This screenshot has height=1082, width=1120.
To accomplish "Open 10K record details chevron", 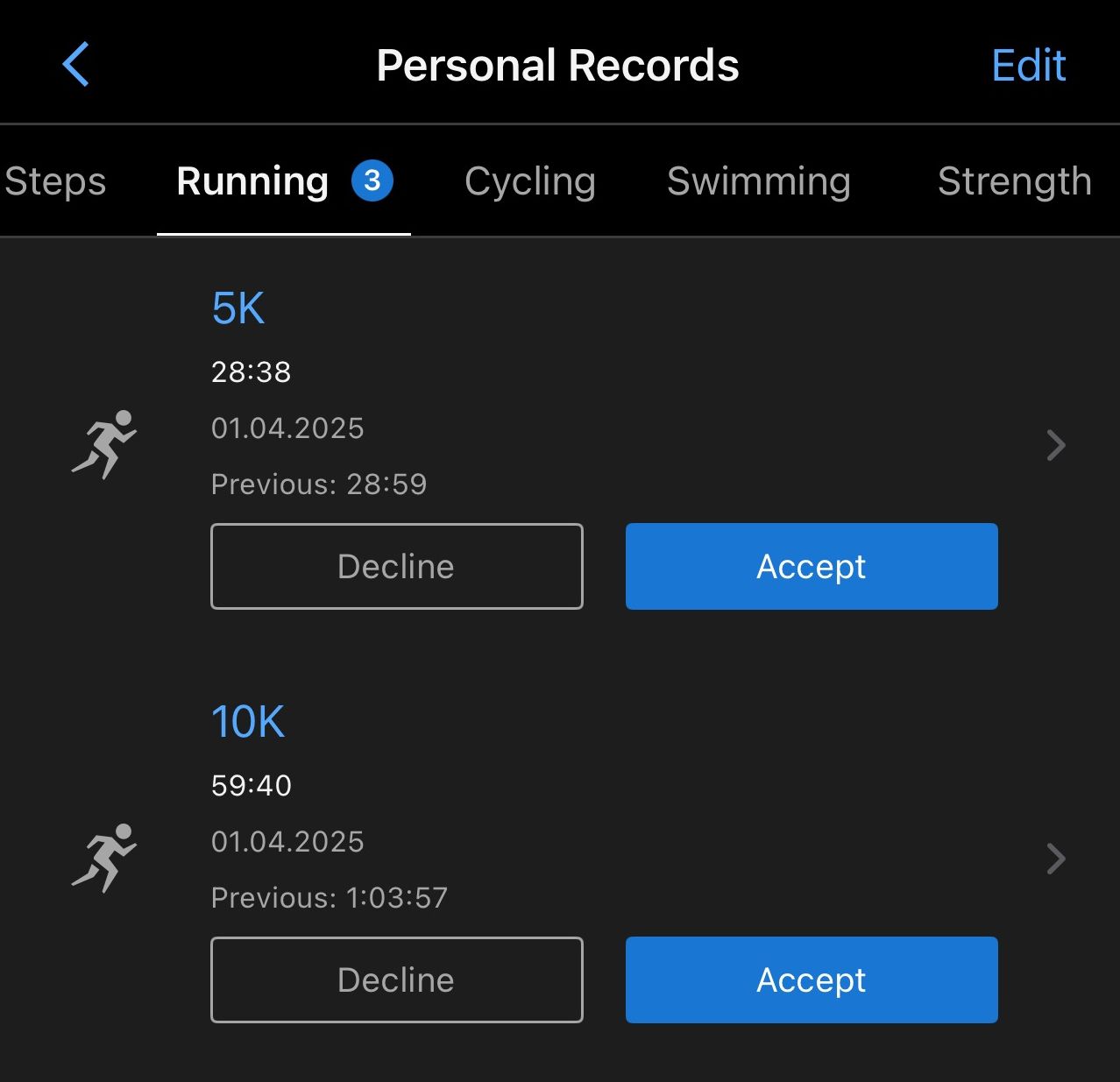I will point(1055,859).
